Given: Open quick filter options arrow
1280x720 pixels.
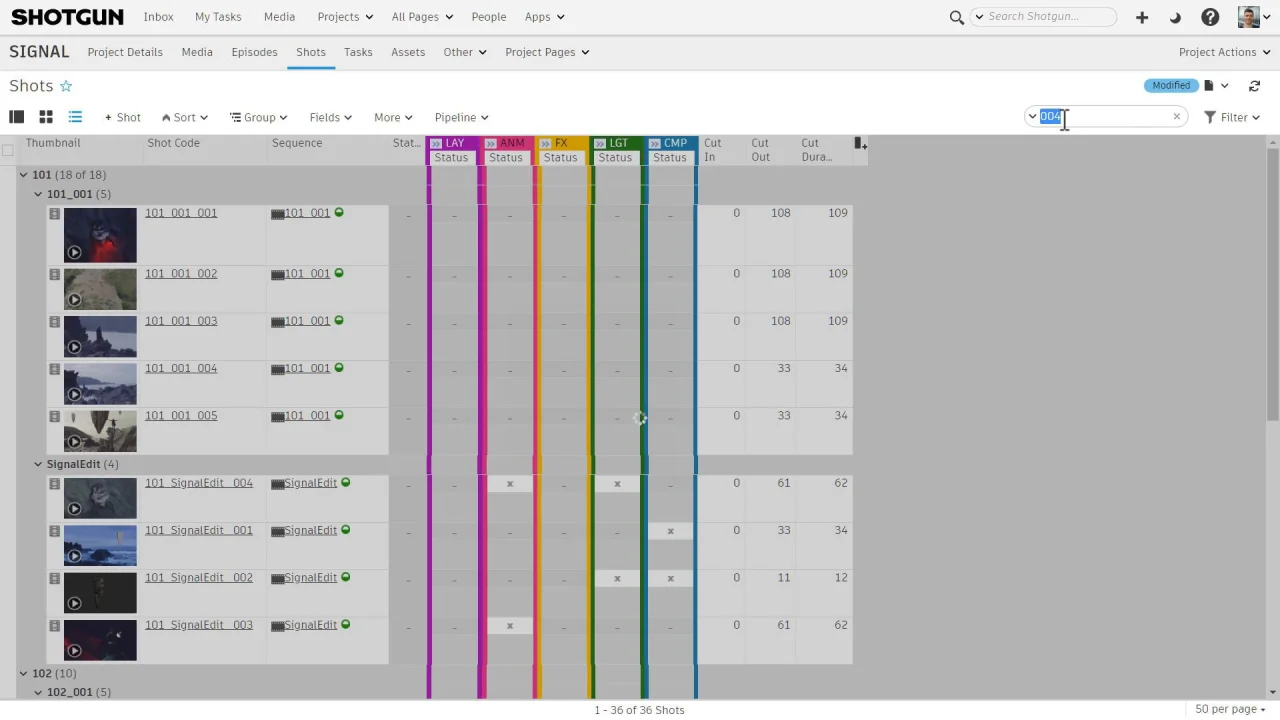Looking at the screenshot, I should tap(1032, 117).
